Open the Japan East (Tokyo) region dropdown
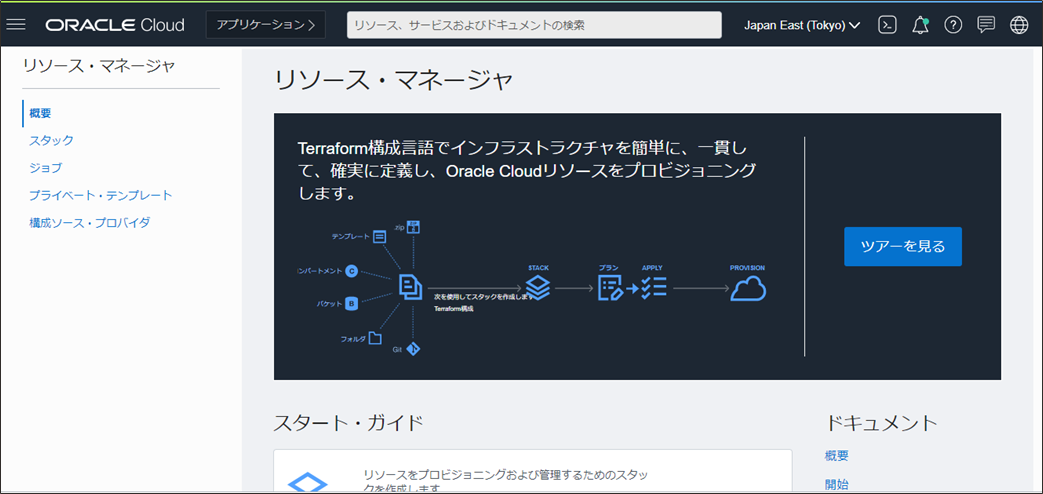This screenshot has width=1043, height=494. (x=802, y=25)
